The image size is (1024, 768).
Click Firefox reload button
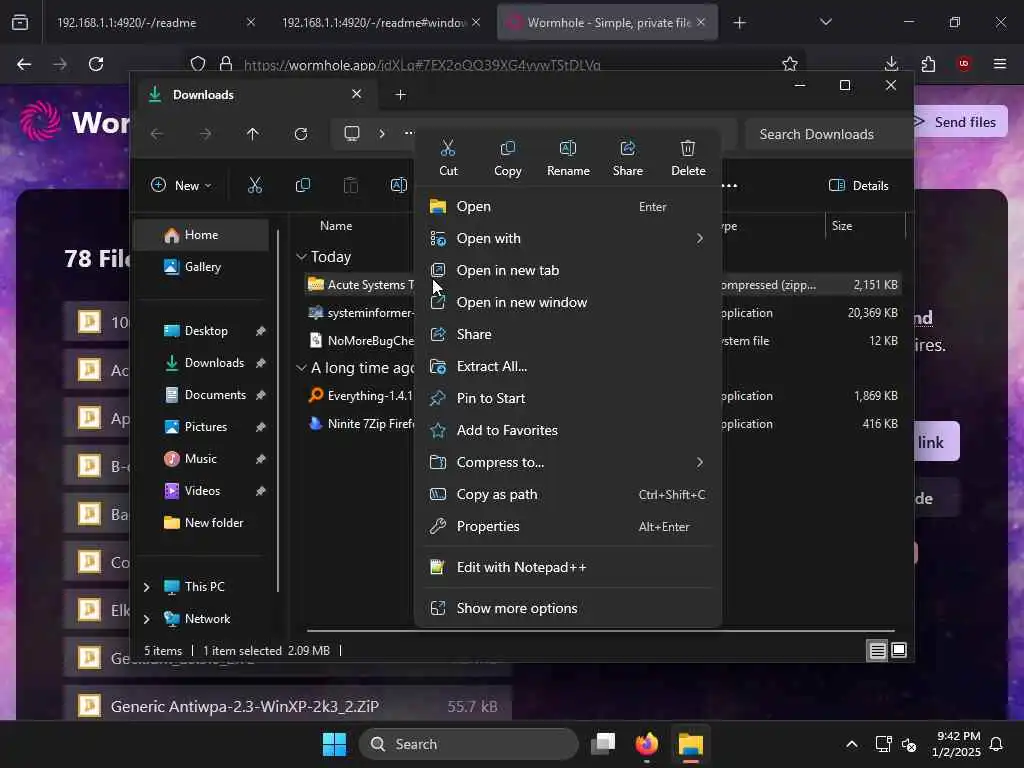pos(96,64)
